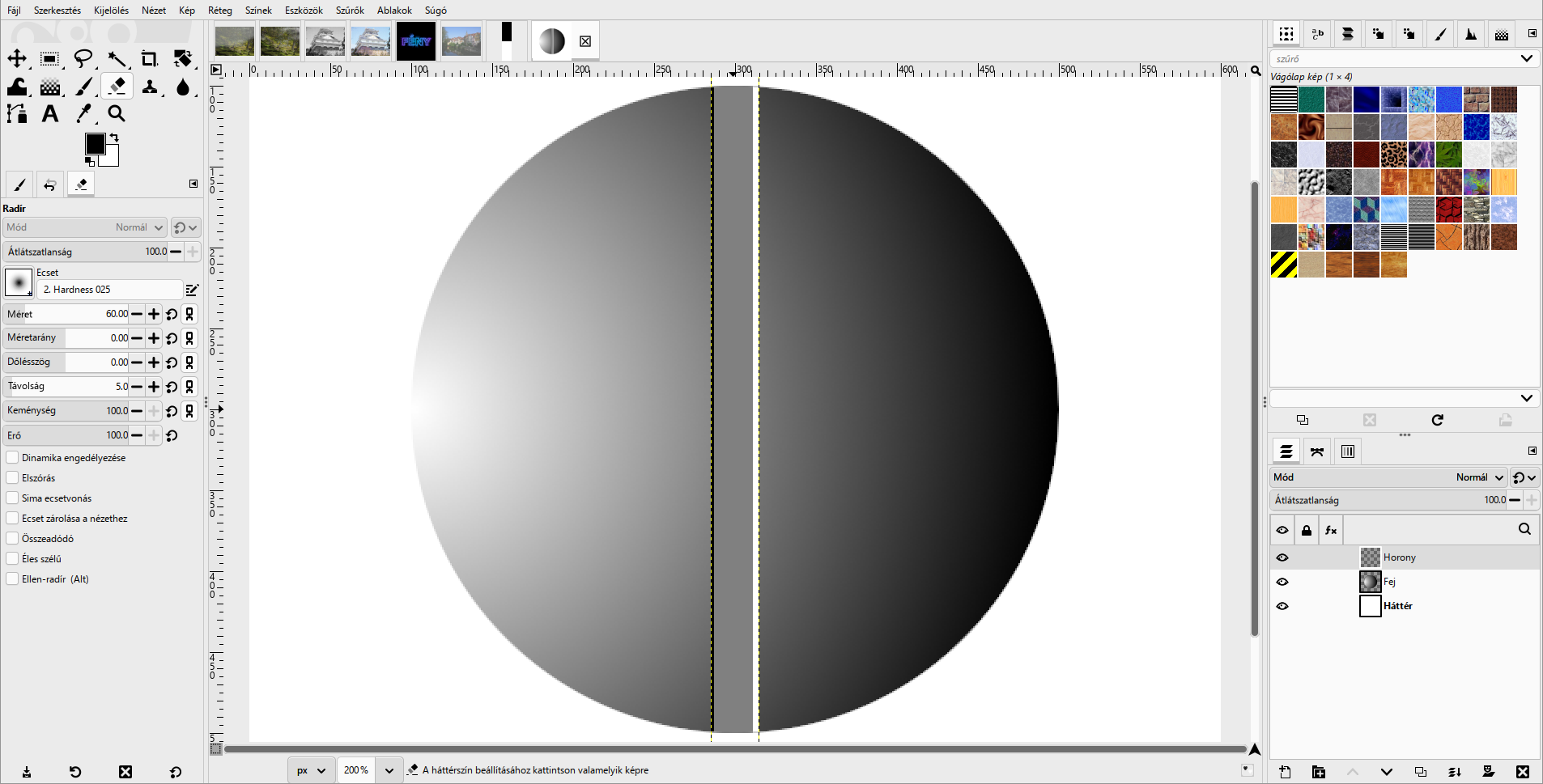Open the zoom percentage dropdown
The height and width of the screenshot is (784, 1543).
pyautogui.click(x=389, y=770)
